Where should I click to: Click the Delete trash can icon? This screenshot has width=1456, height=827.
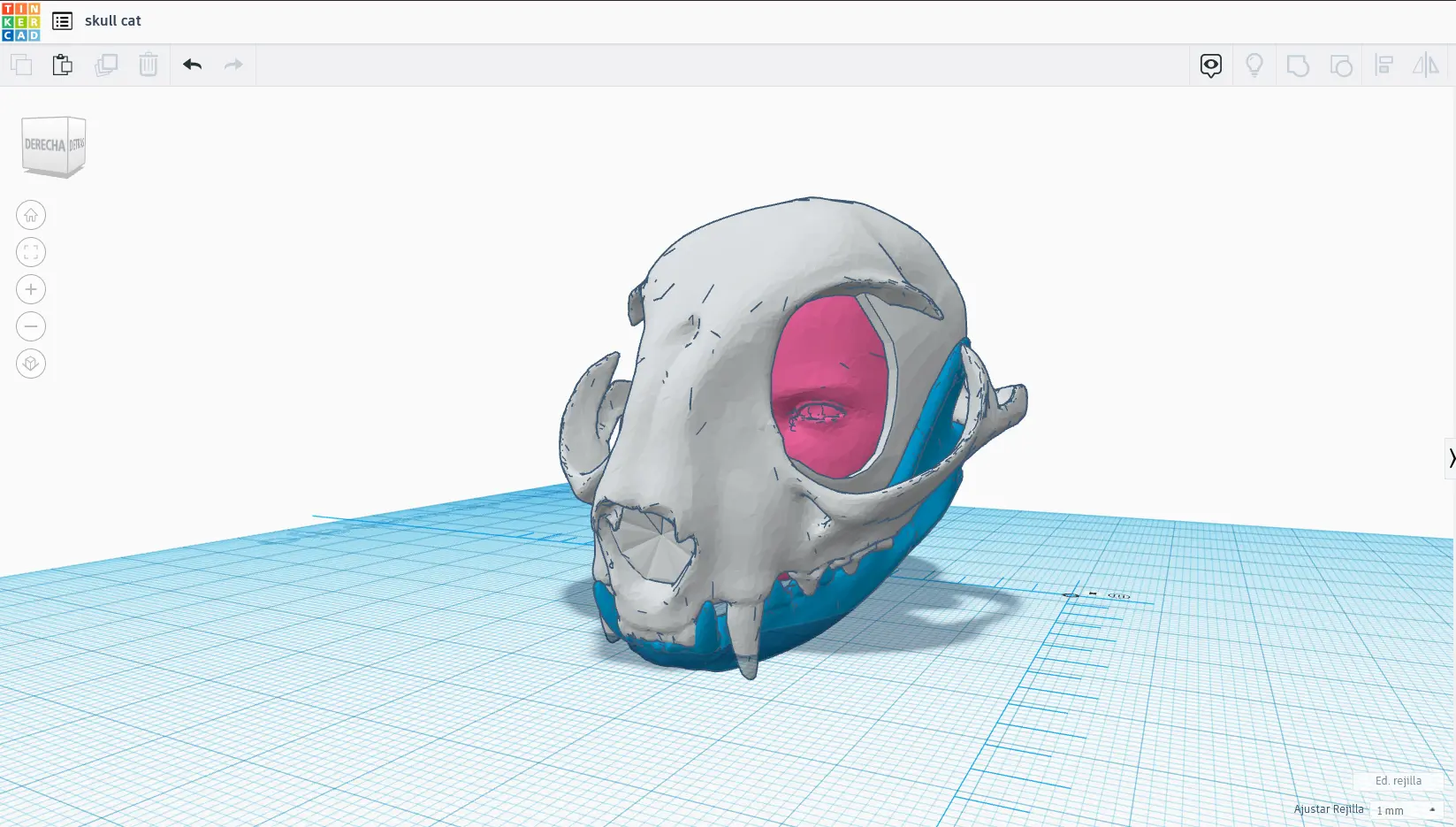(x=148, y=65)
